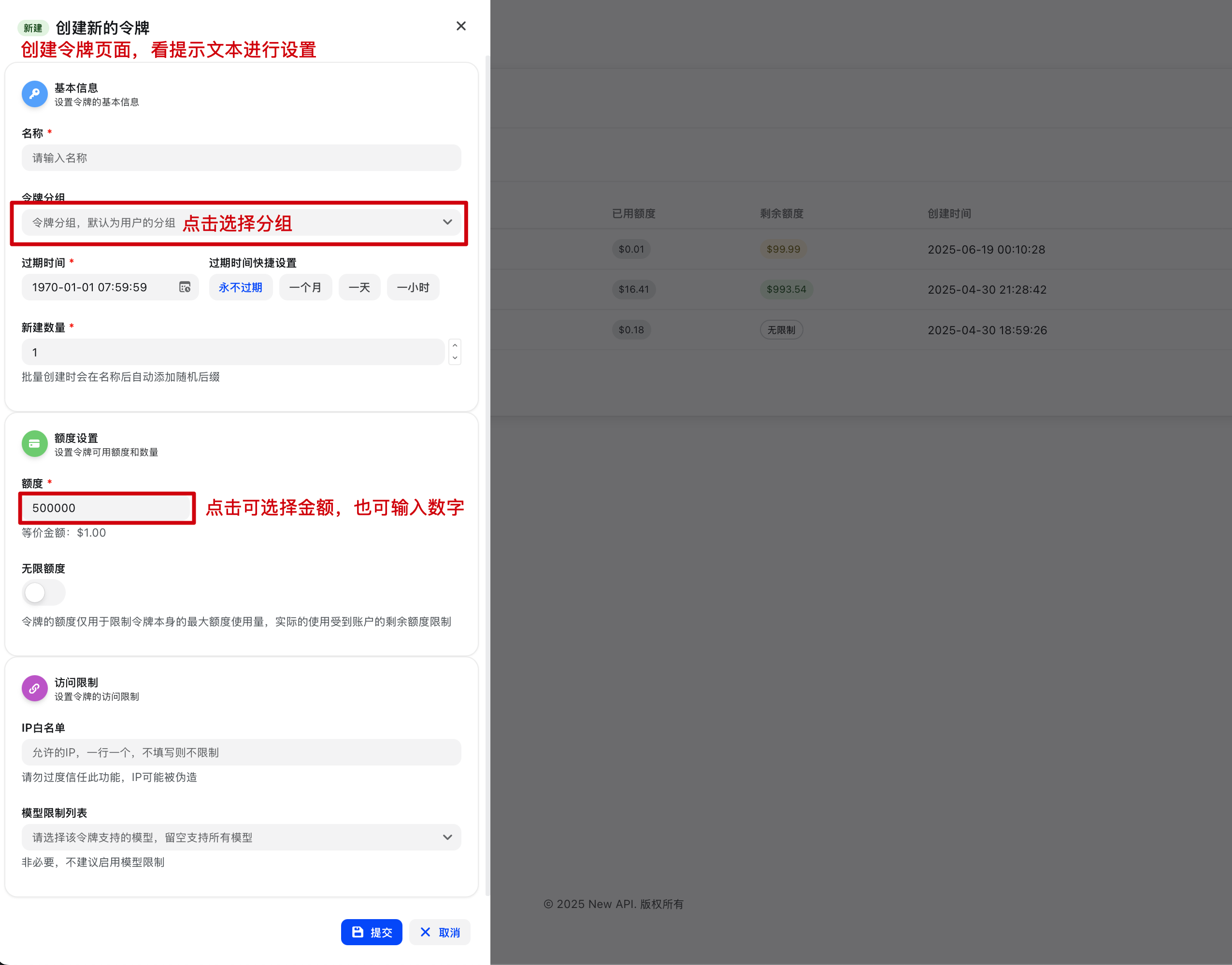This screenshot has width=1232, height=965.
Task: Open the calendar picker in 过期时间 field
Action: [185, 287]
